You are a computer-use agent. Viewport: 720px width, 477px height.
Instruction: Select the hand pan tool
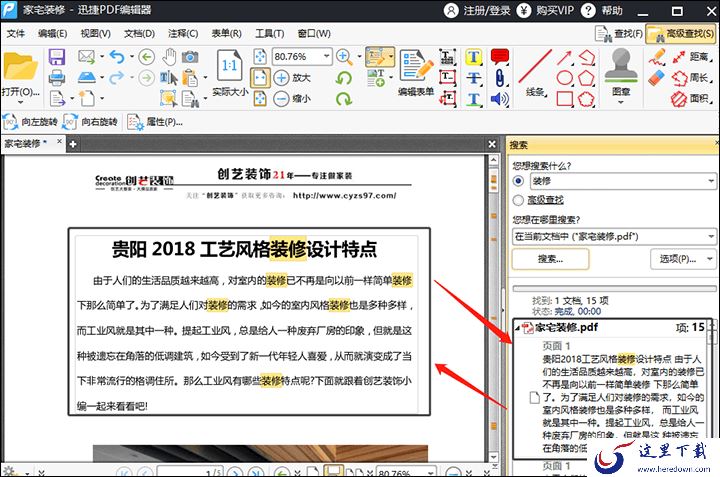(169, 56)
